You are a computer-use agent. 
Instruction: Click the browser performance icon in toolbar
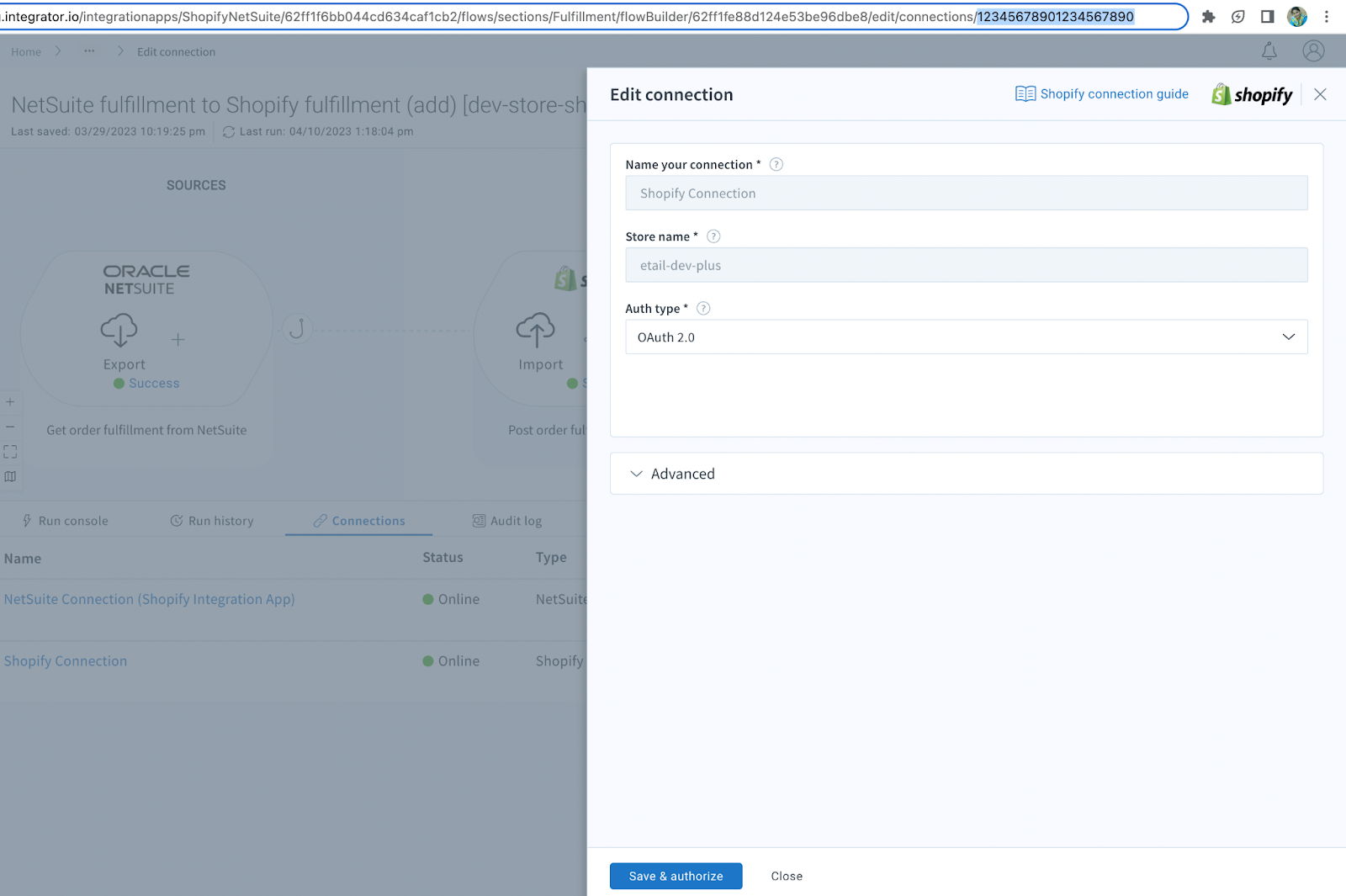[x=1238, y=17]
